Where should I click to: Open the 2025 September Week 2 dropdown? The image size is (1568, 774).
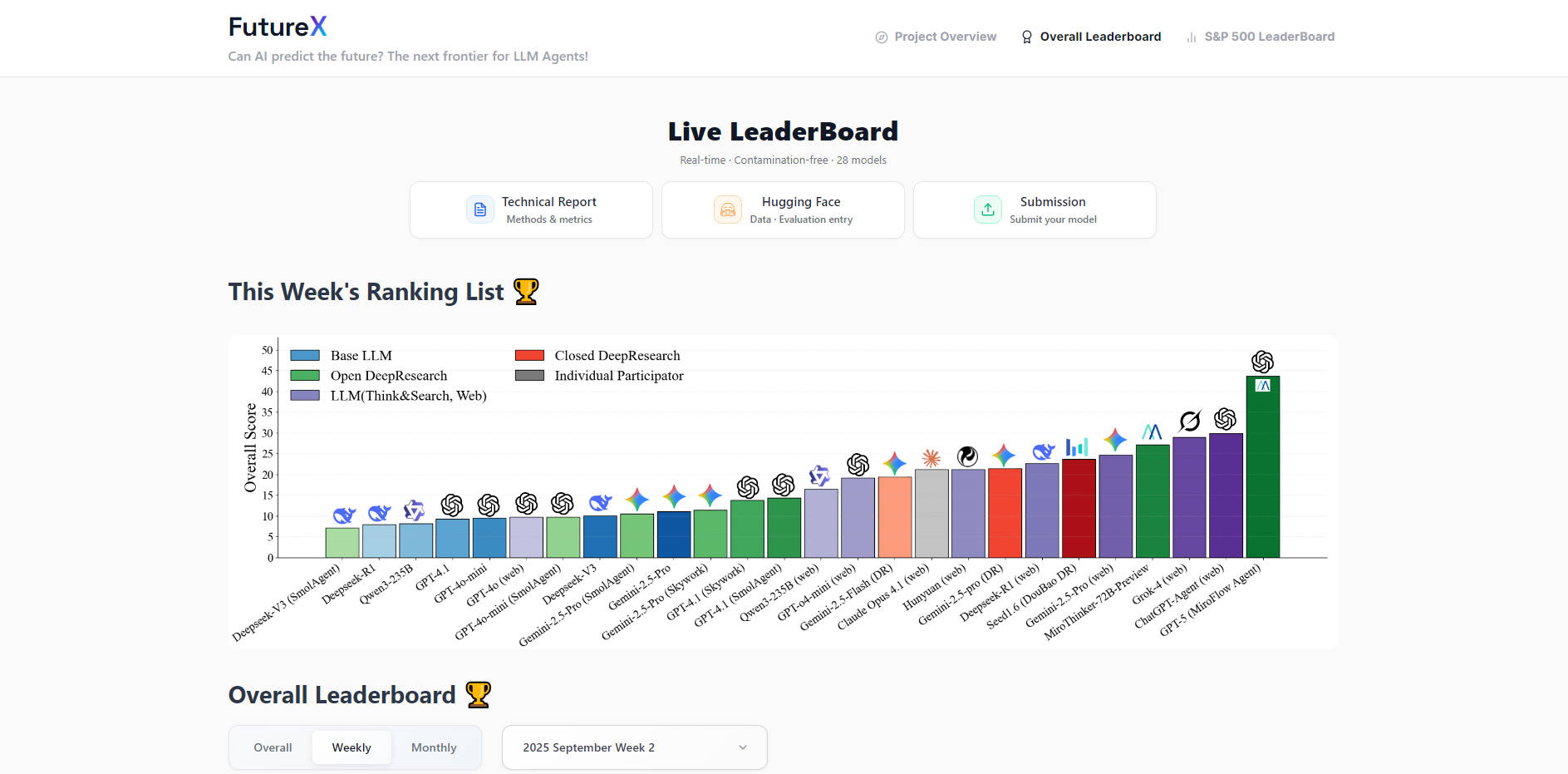pyautogui.click(x=634, y=747)
